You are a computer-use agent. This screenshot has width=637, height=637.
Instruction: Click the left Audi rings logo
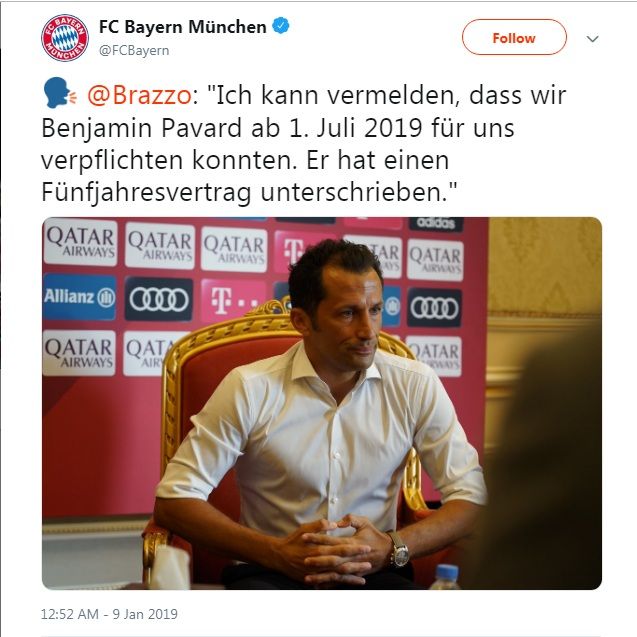click(158, 300)
